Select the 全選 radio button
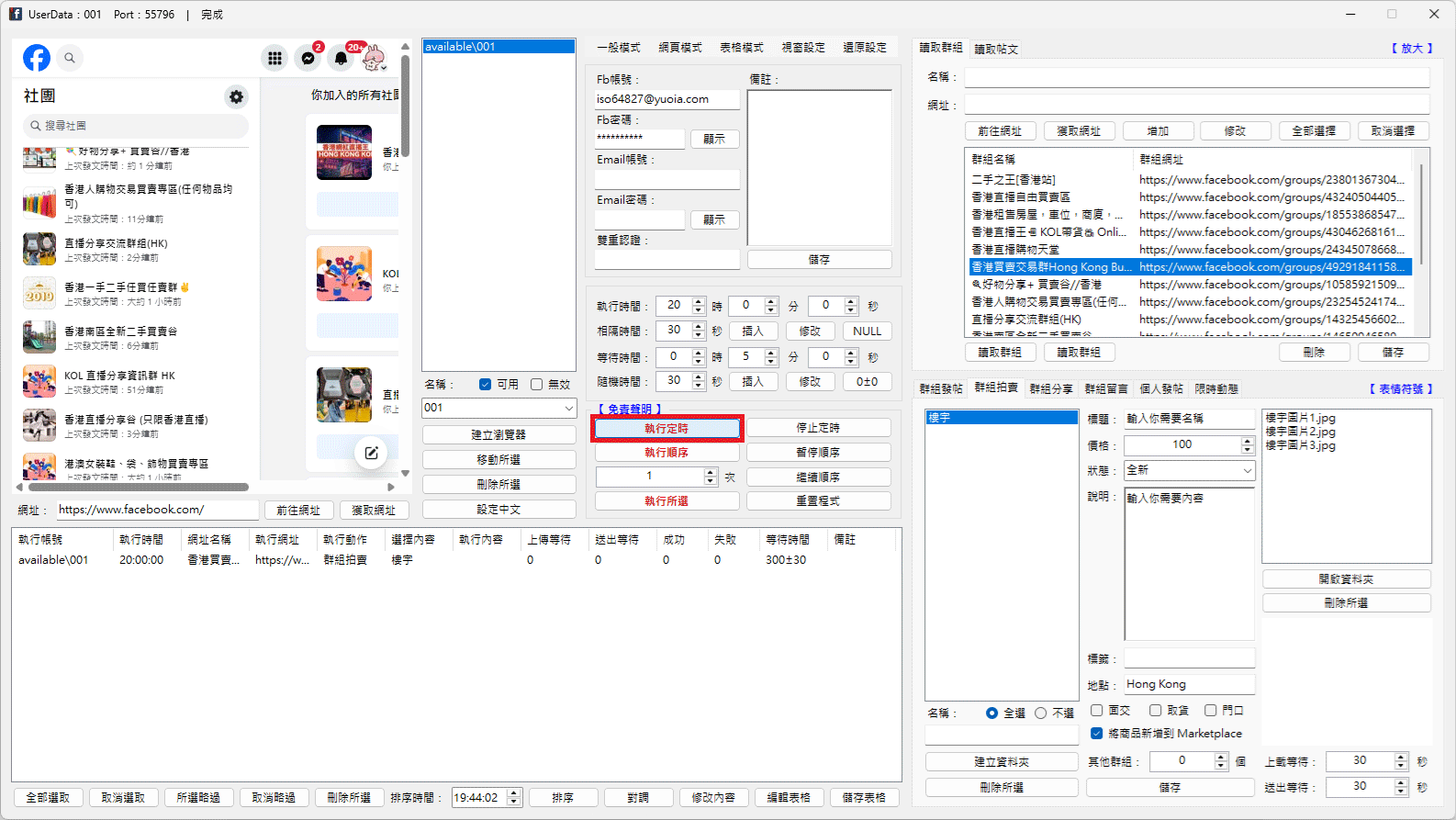The width and height of the screenshot is (1456, 820). 991,713
